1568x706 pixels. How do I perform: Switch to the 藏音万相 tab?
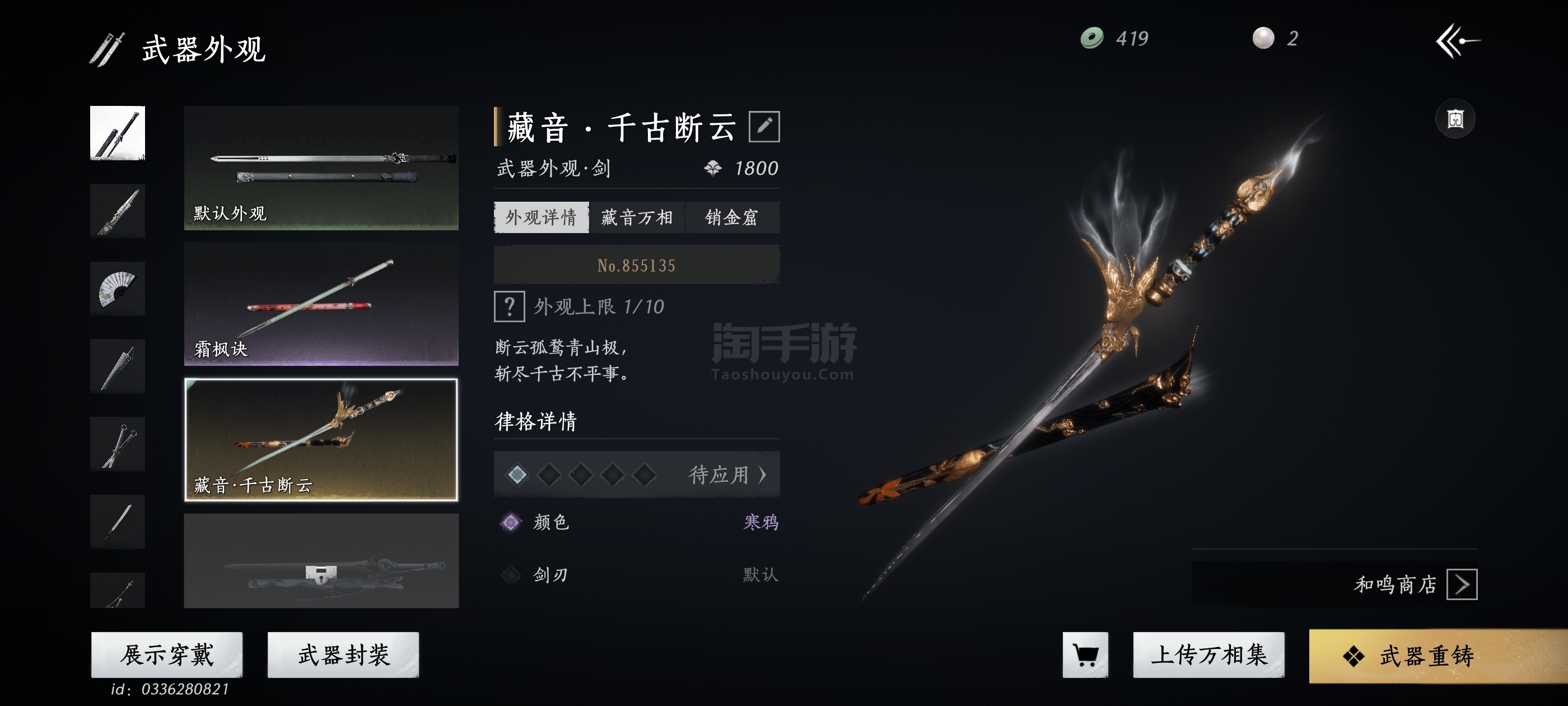tap(637, 217)
